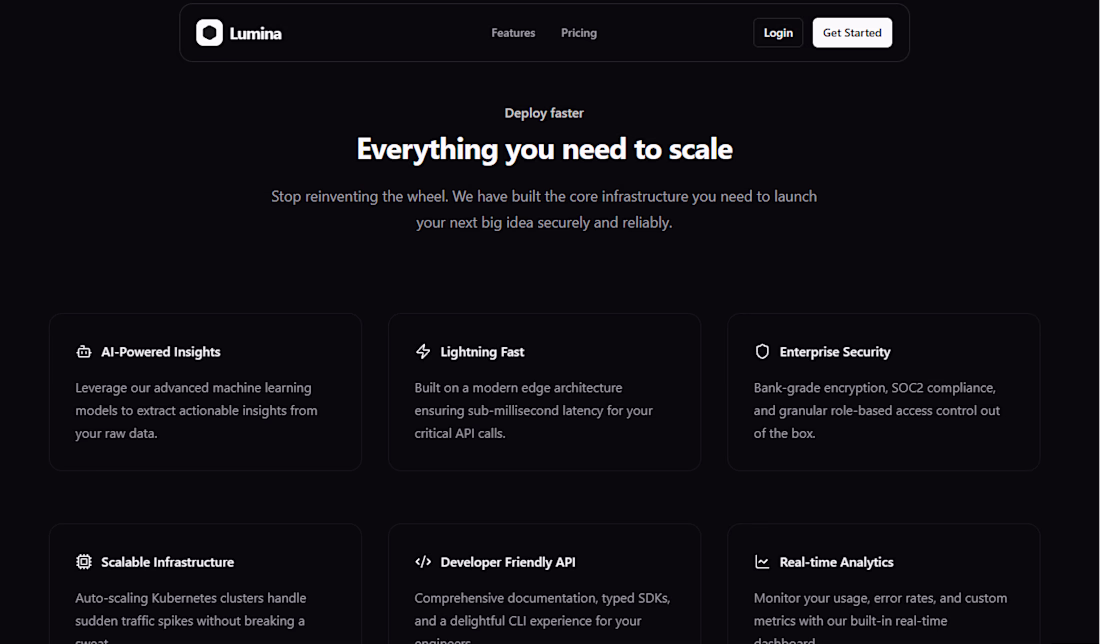Click the 'Everything you need to scale' heading

[x=544, y=149]
